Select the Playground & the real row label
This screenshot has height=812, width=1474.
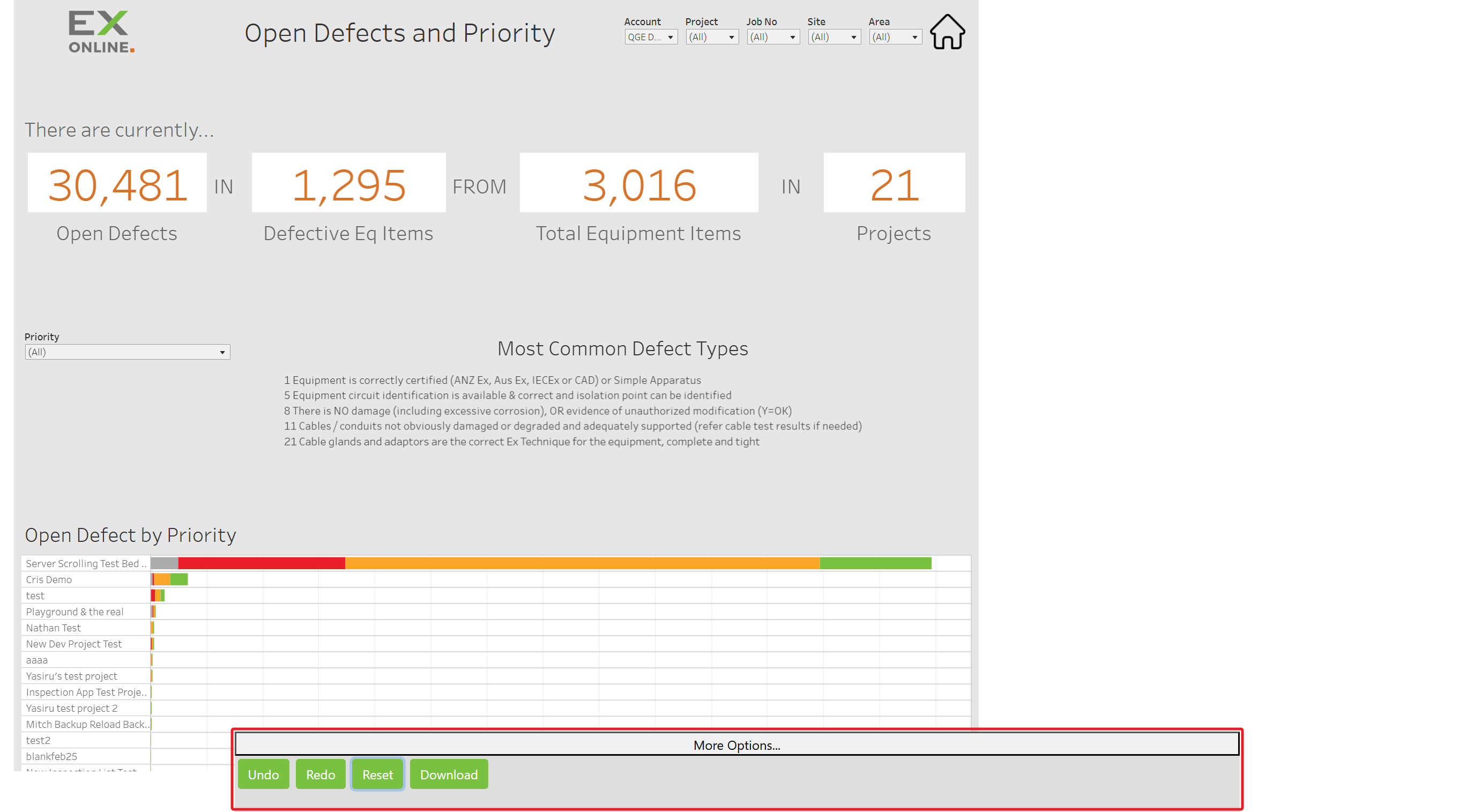tap(75, 611)
